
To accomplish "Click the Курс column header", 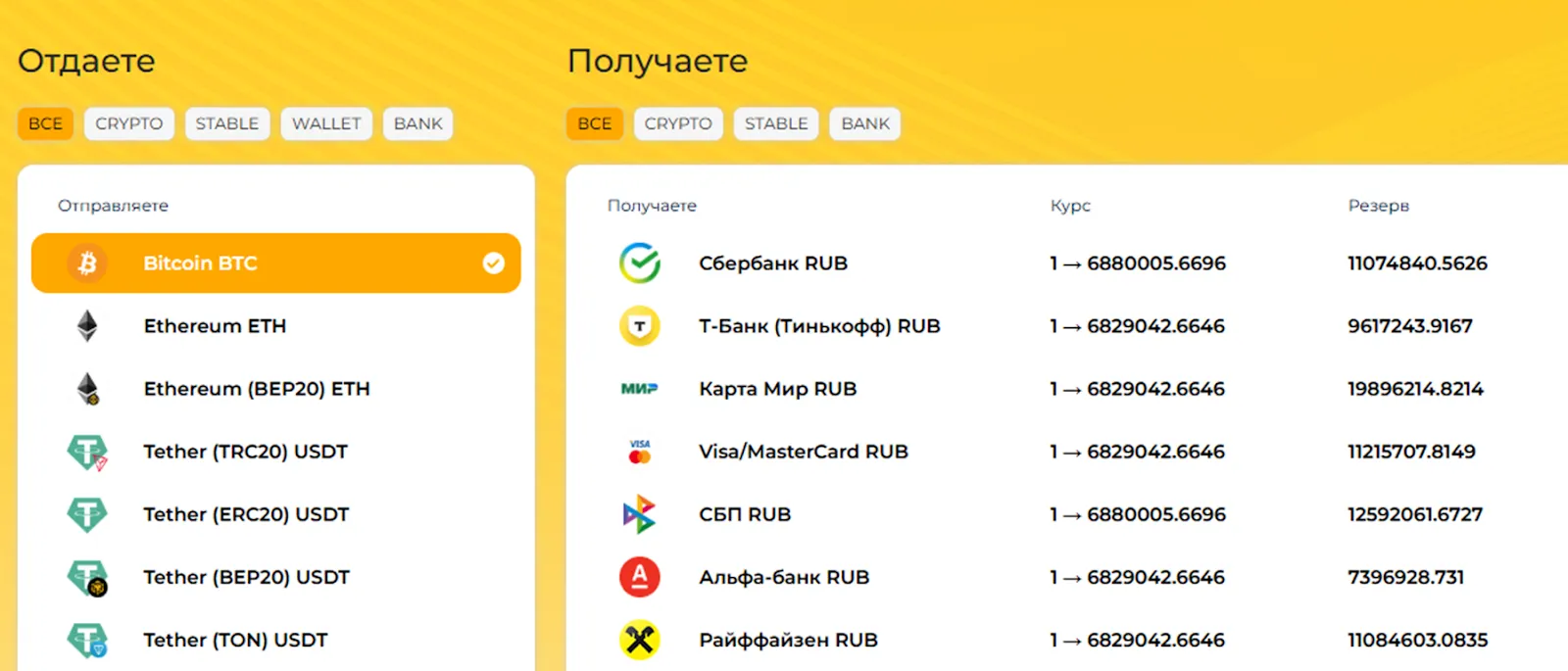I will 1070,206.
